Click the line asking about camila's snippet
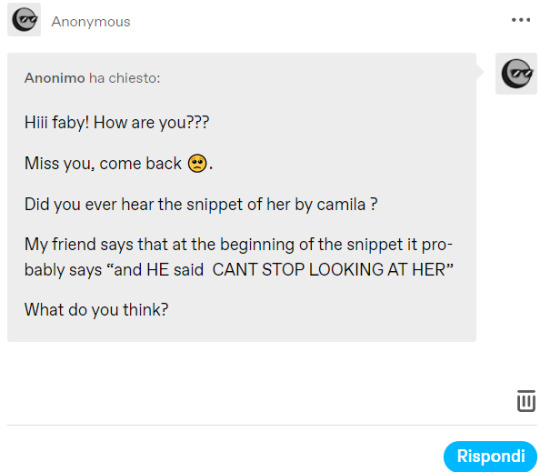 (201, 204)
